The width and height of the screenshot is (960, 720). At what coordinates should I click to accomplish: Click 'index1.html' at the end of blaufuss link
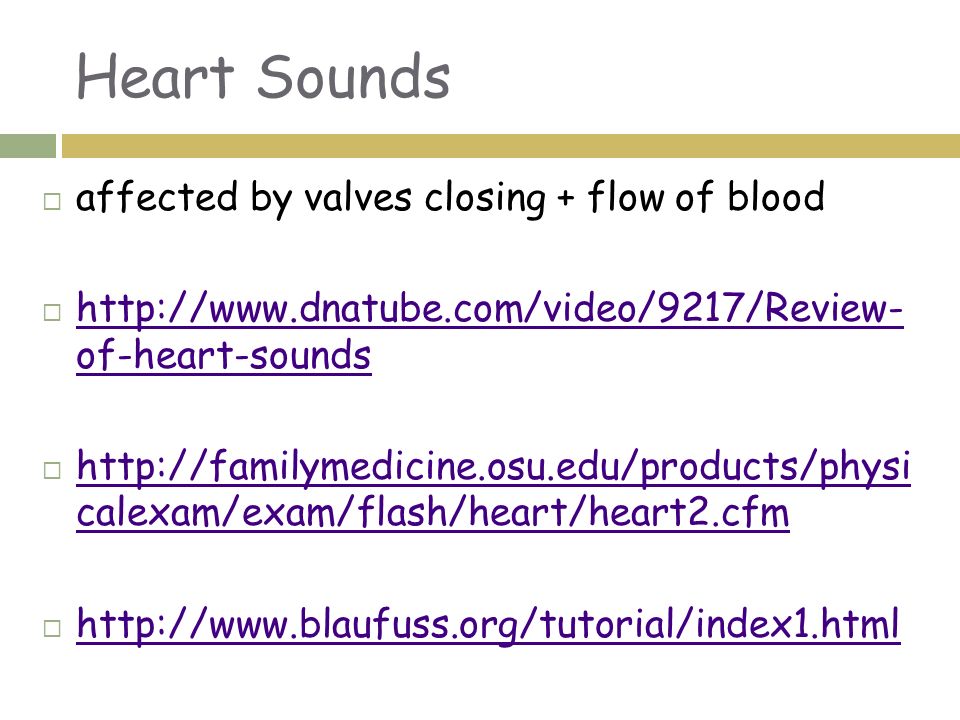click(x=798, y=623)
